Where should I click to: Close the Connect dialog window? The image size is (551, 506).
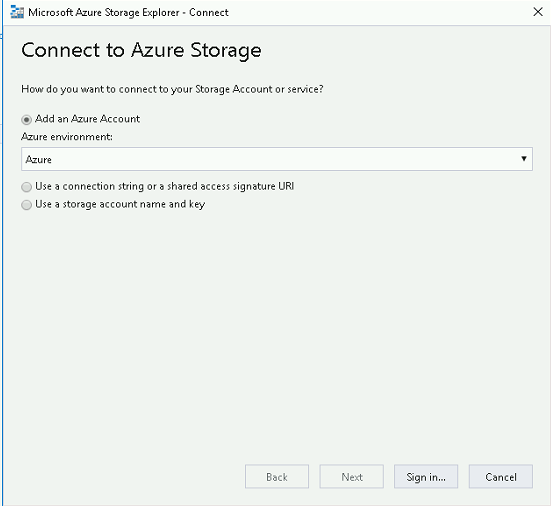(x=538, y=12)
